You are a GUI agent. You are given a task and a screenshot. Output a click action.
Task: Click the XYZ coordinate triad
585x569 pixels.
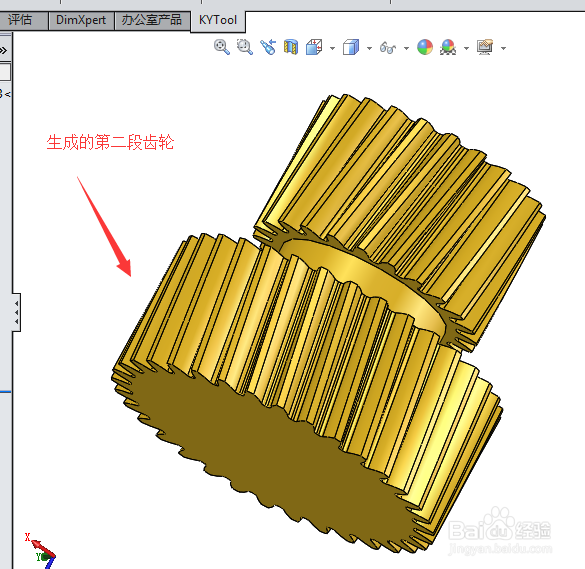pos(40,551)
